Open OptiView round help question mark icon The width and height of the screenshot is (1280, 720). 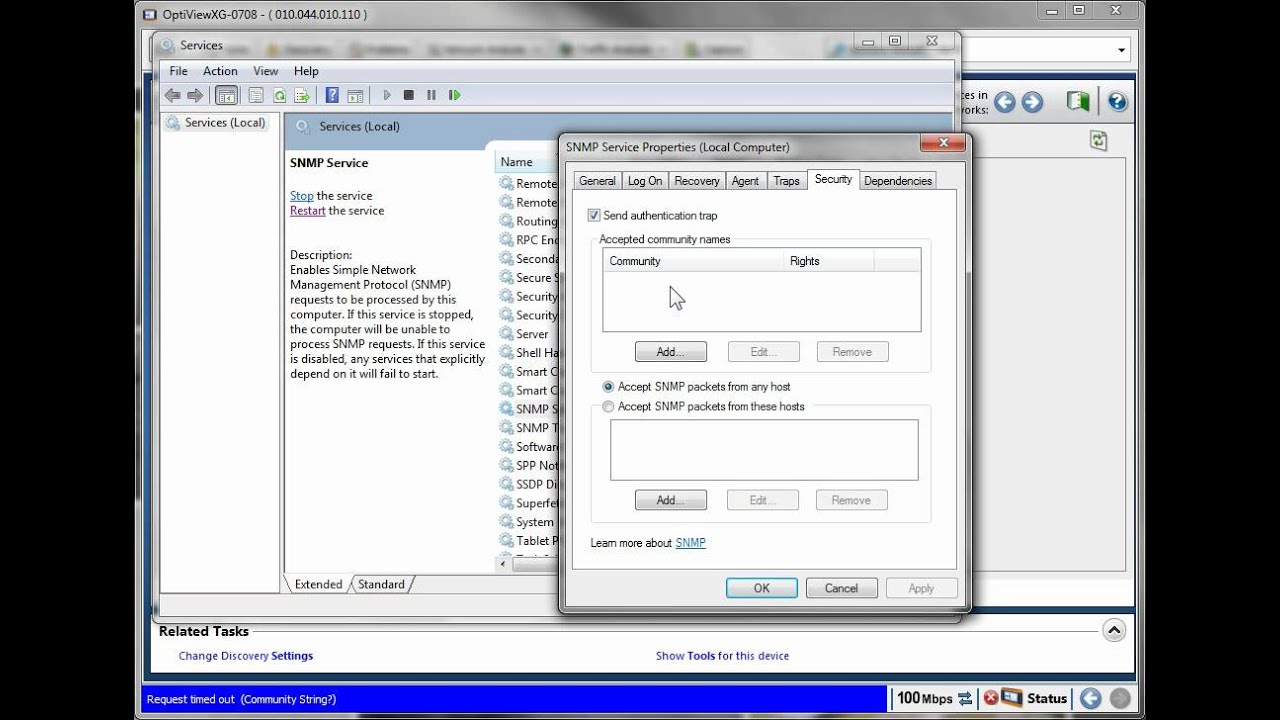pyautogui.click(x=1117, y=101)
